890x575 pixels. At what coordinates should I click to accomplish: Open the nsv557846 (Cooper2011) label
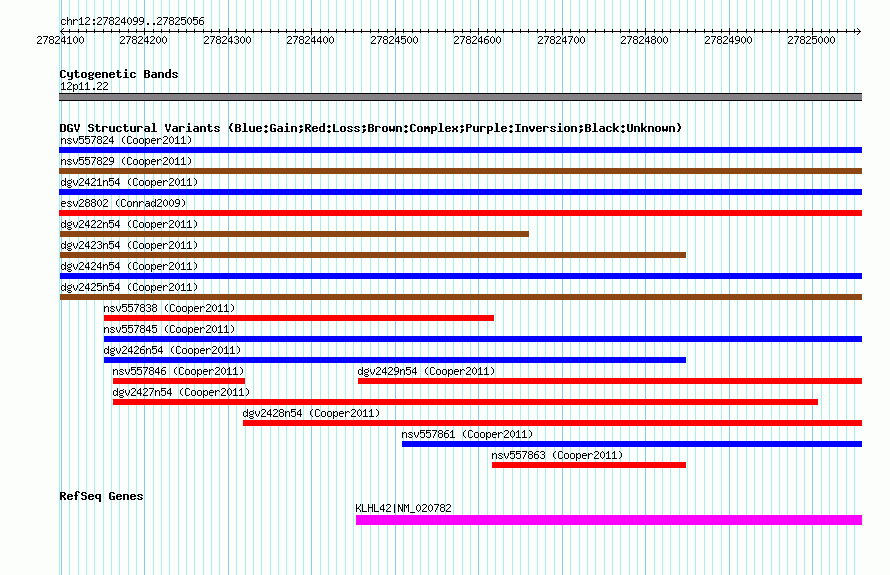(178, 371)
